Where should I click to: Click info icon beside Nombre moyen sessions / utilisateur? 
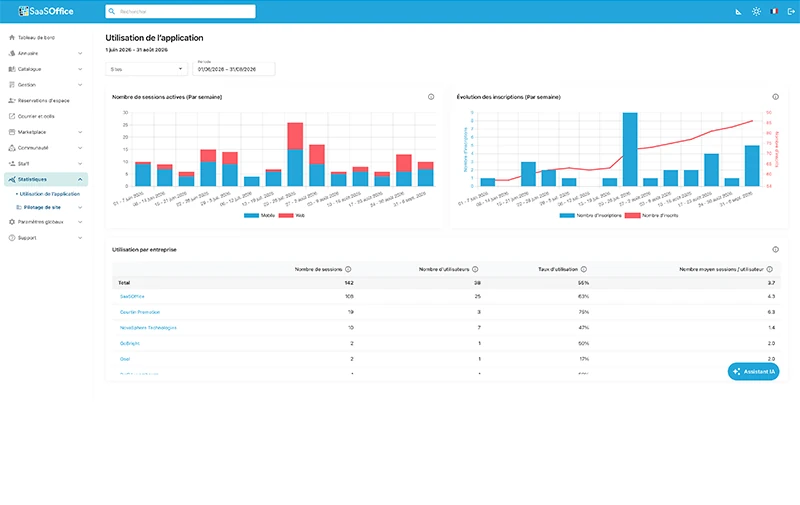pos(769,269)
